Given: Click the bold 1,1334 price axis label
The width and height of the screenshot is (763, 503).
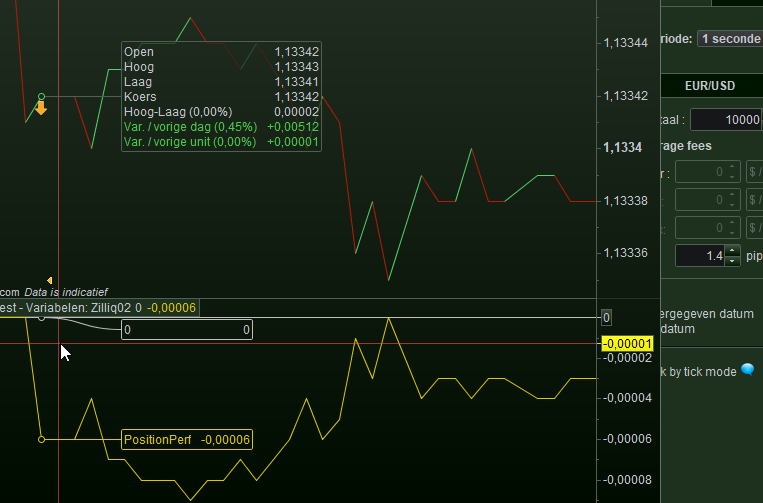Looking at the screenshot, I should [x=622, y=147].
